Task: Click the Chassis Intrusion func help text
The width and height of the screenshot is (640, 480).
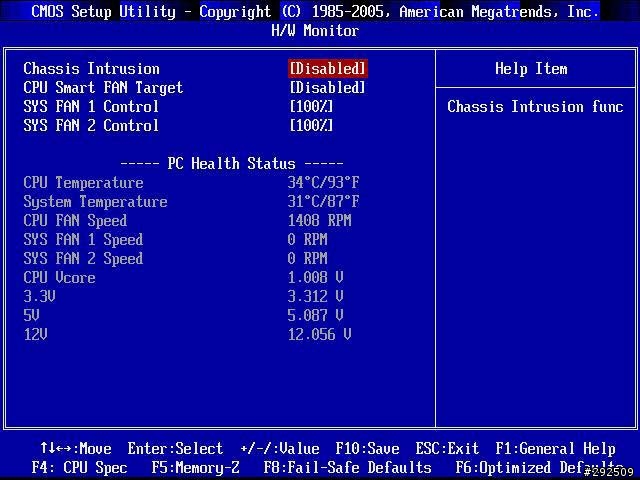Action: coord(535,107)
